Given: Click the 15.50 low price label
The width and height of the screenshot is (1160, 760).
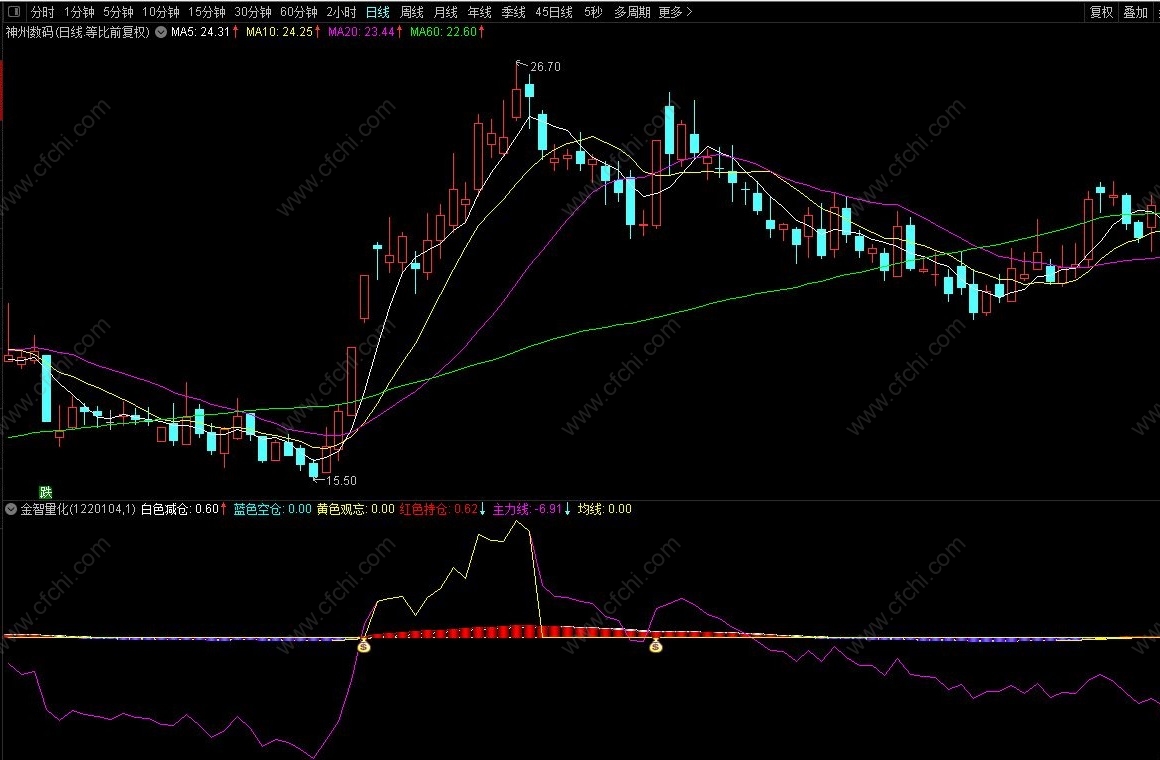Looking at the screenshot, I should coord(341,480).
